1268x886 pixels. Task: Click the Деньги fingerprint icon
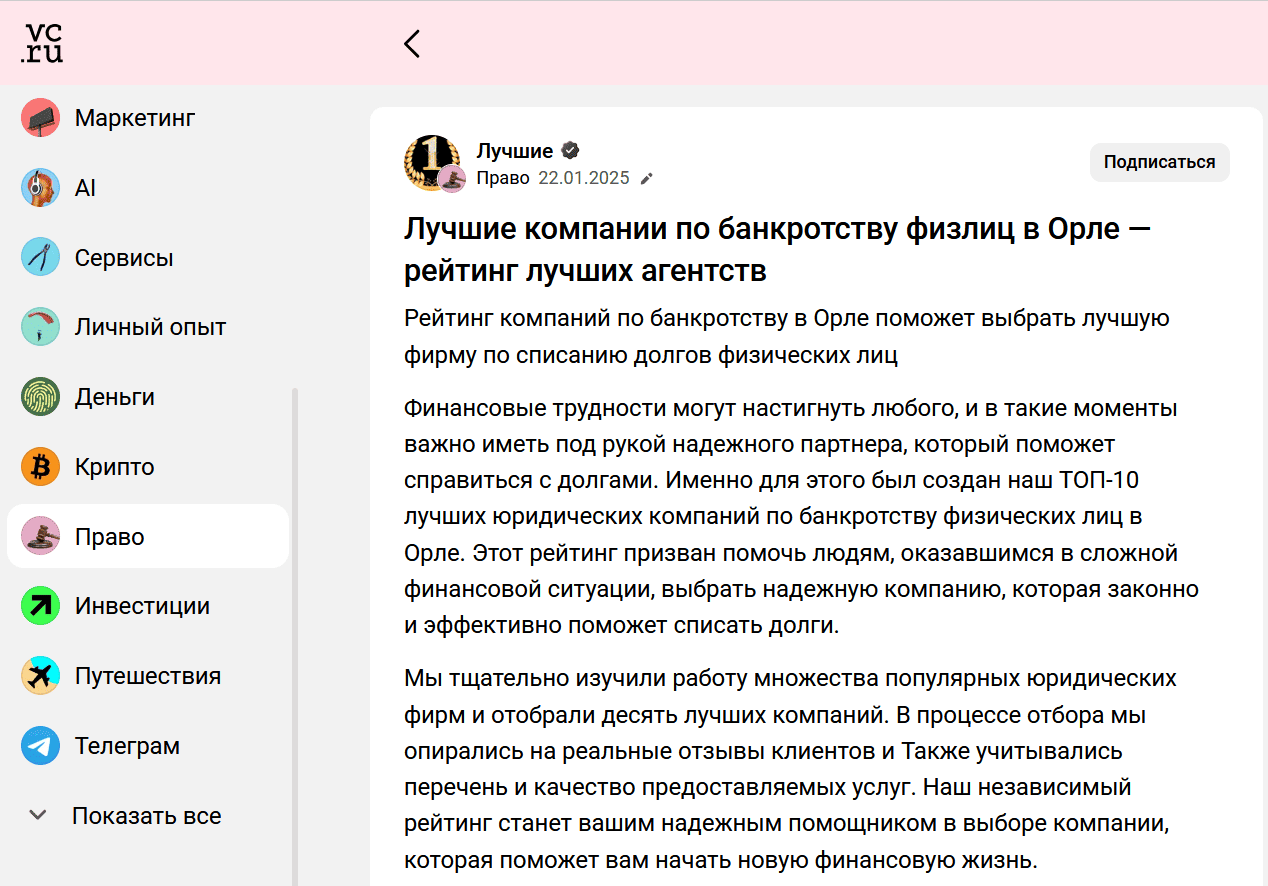pyautogui.click(x=41, y=397)
